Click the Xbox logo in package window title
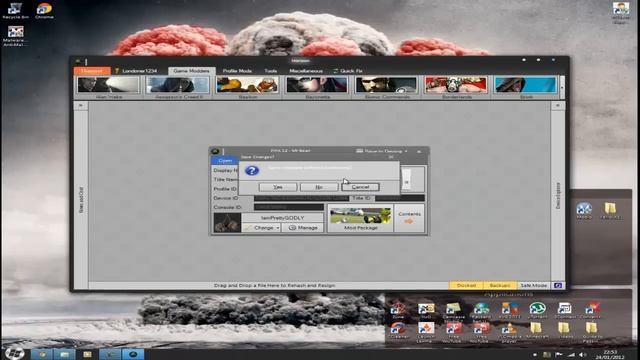The image size is (640, 360). pyautogui.click(x=215, y=151)
